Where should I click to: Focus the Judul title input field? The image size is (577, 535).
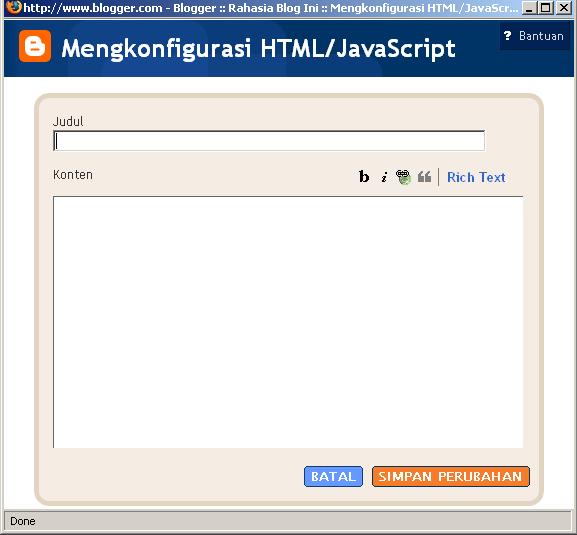point(269,141)
